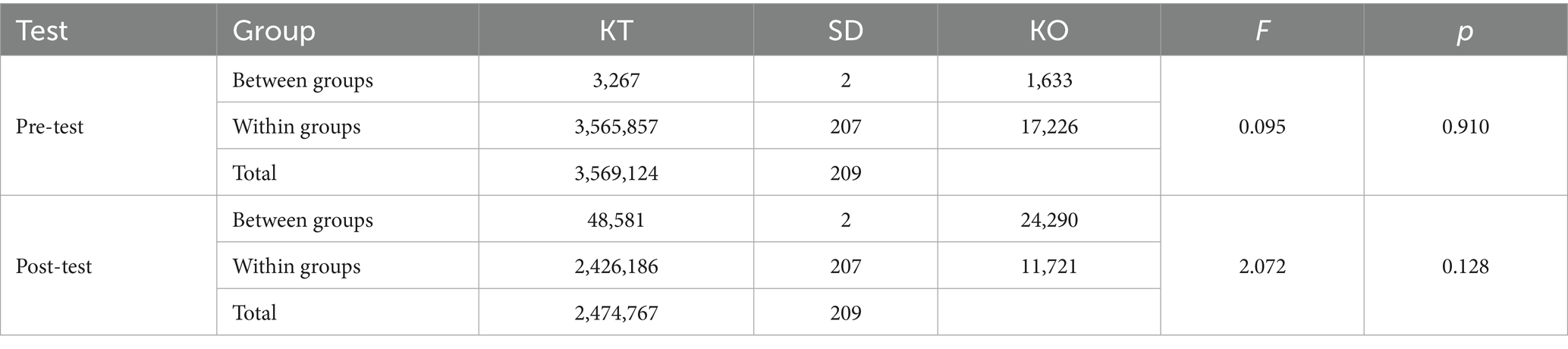Select the cell containing 3,565,857

point(616,126)
